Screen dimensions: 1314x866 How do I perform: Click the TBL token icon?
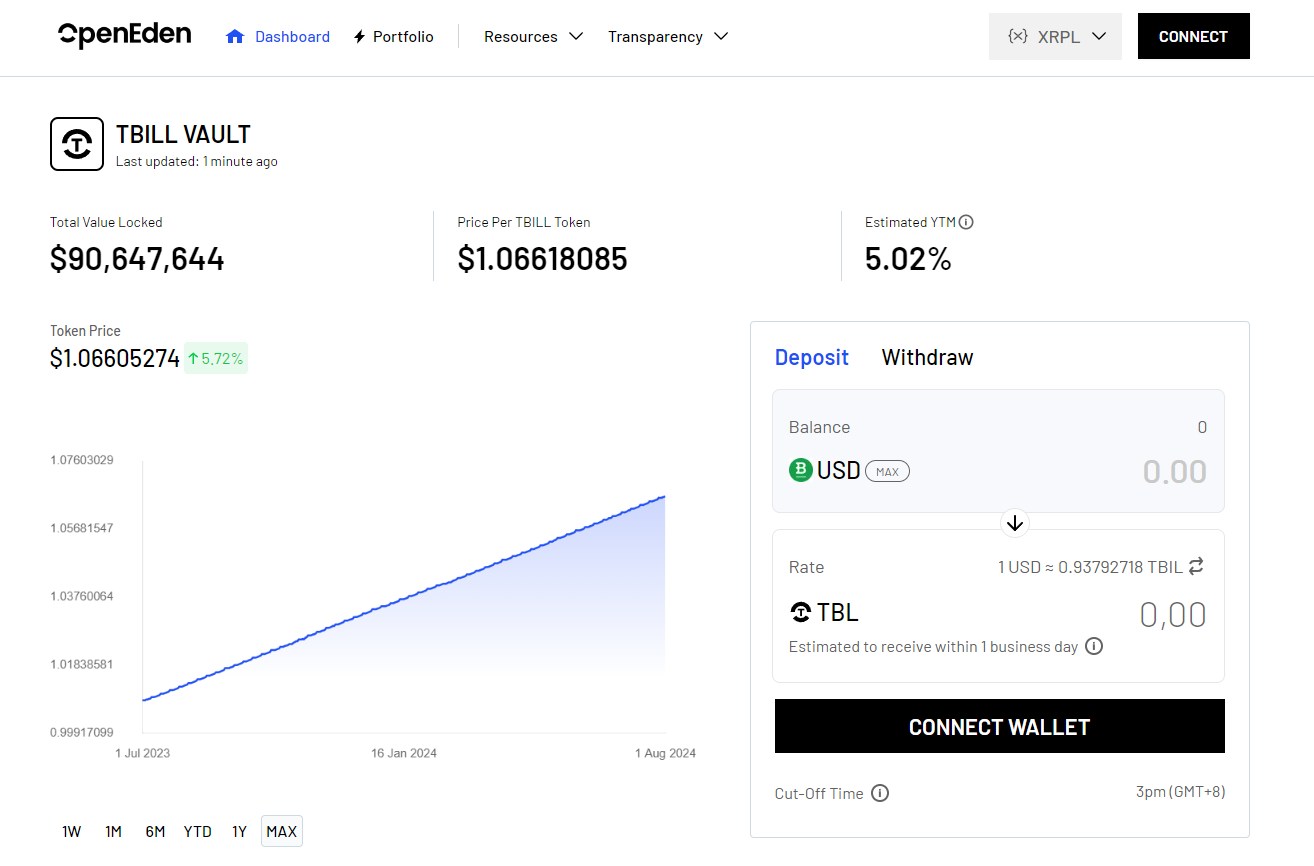(x=801, y=612)
